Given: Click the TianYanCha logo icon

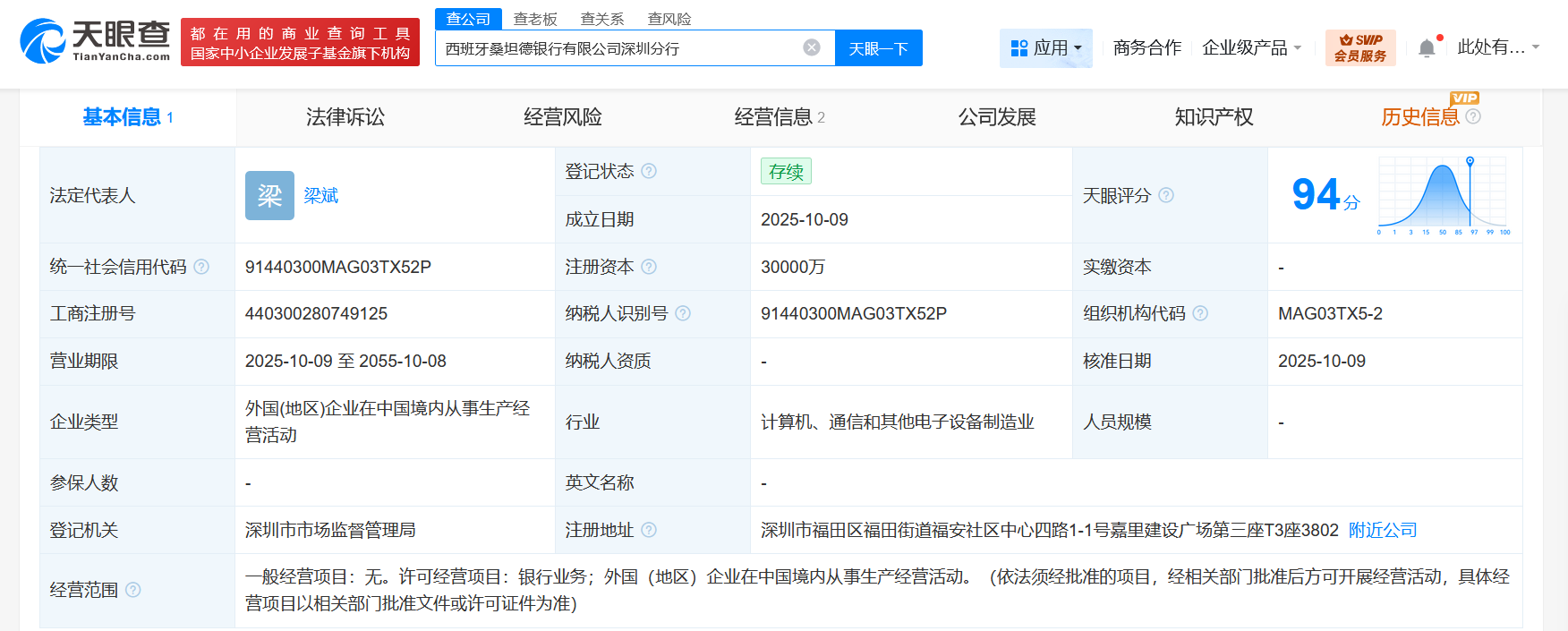Looking at the screenshot, I should pos(42,42).
